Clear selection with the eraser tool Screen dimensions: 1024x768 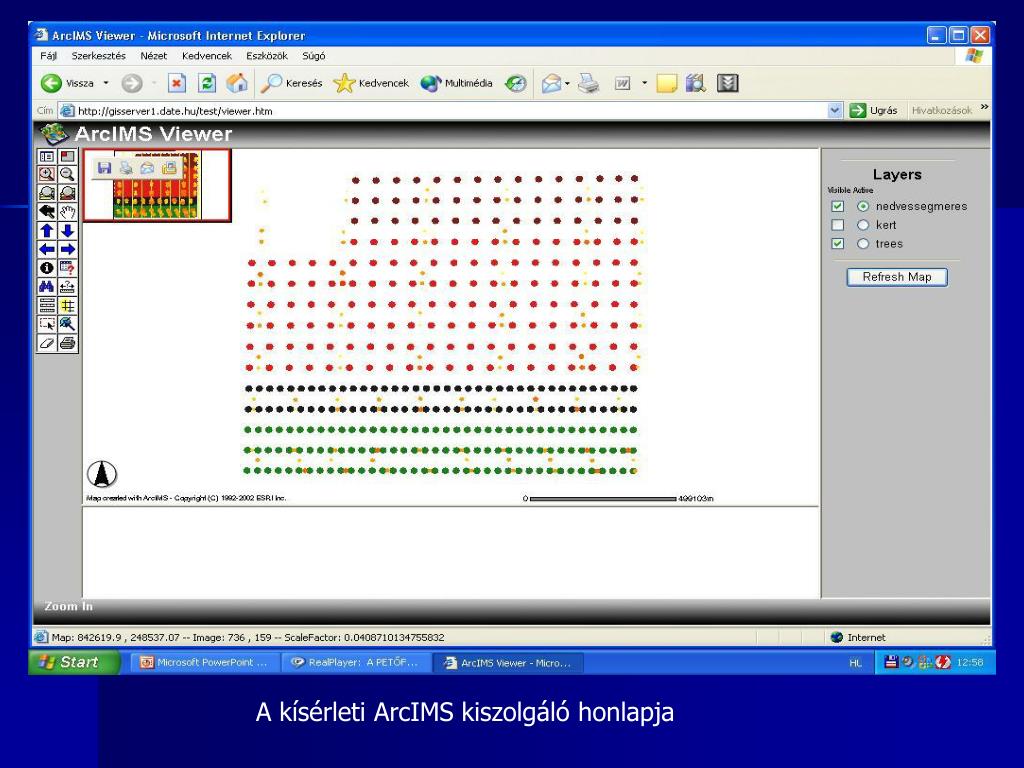[46, 343]
